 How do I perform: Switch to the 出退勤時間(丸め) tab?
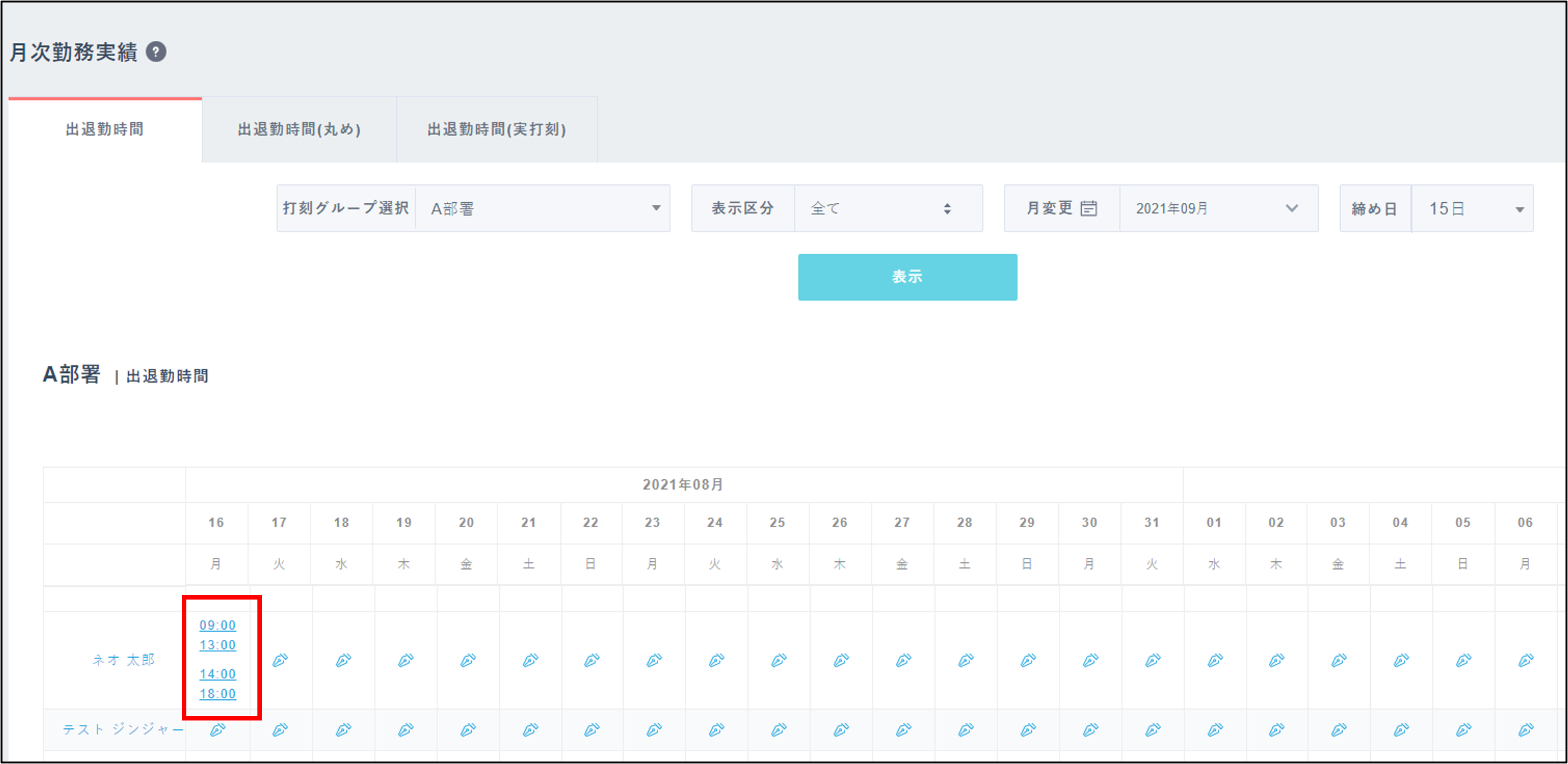coord(299,130)
